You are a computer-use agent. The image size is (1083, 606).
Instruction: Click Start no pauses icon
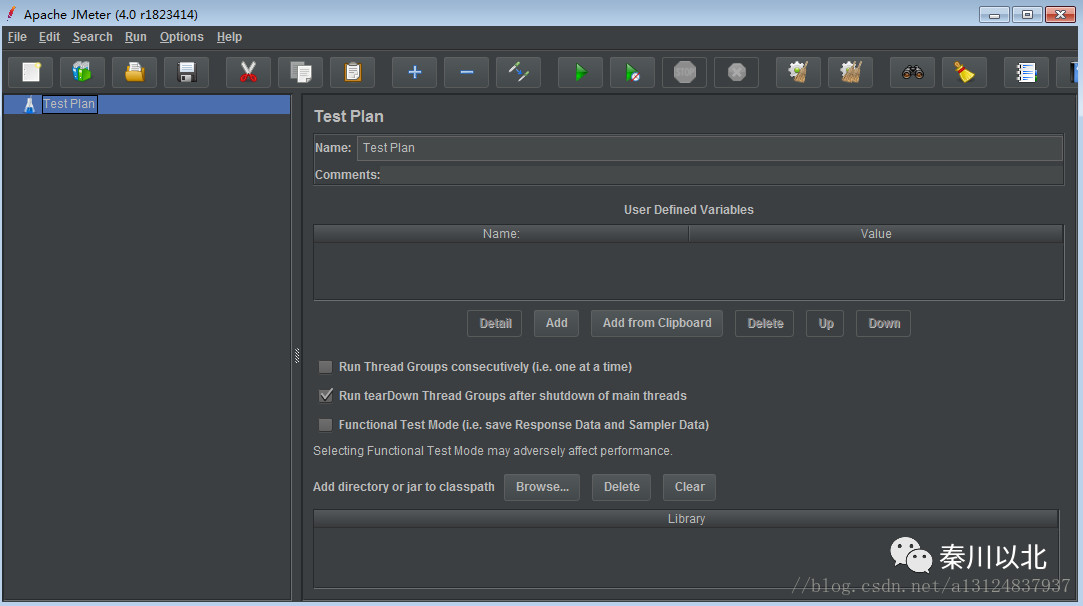633,72
